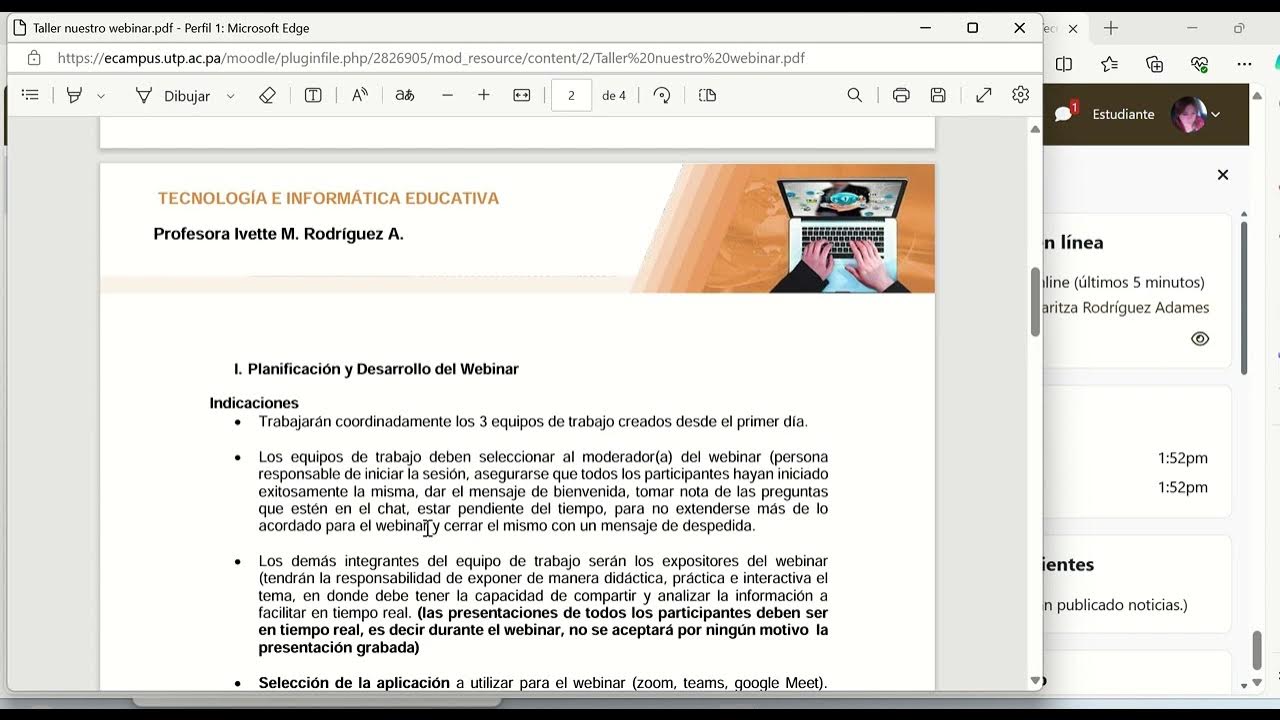Image resolution: width=1280 pixels, height=720 pixels.
Task: Open PDF settings gear
Action: pos(1020,95)
